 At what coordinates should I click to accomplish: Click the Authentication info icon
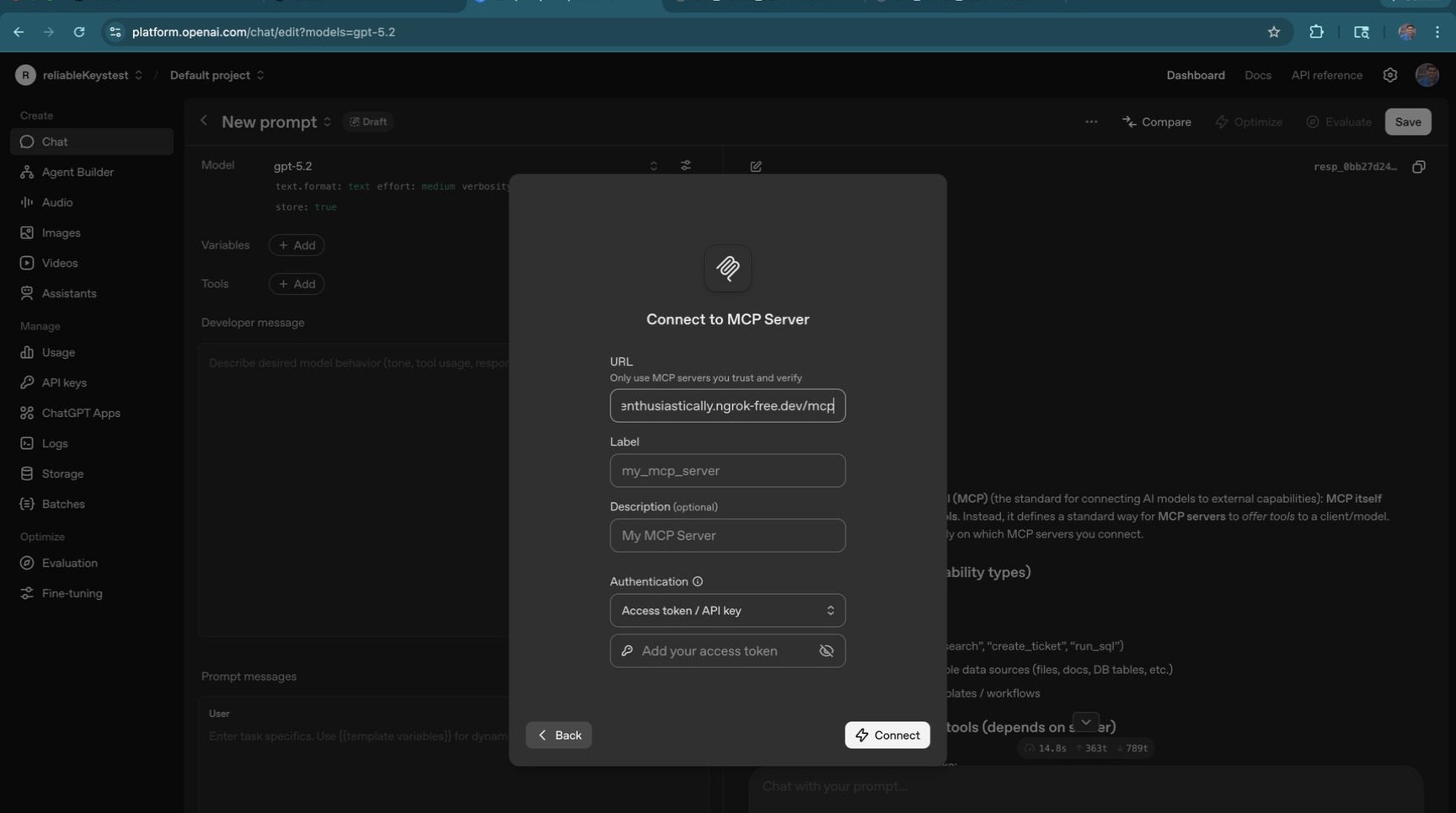coord(698,581)
